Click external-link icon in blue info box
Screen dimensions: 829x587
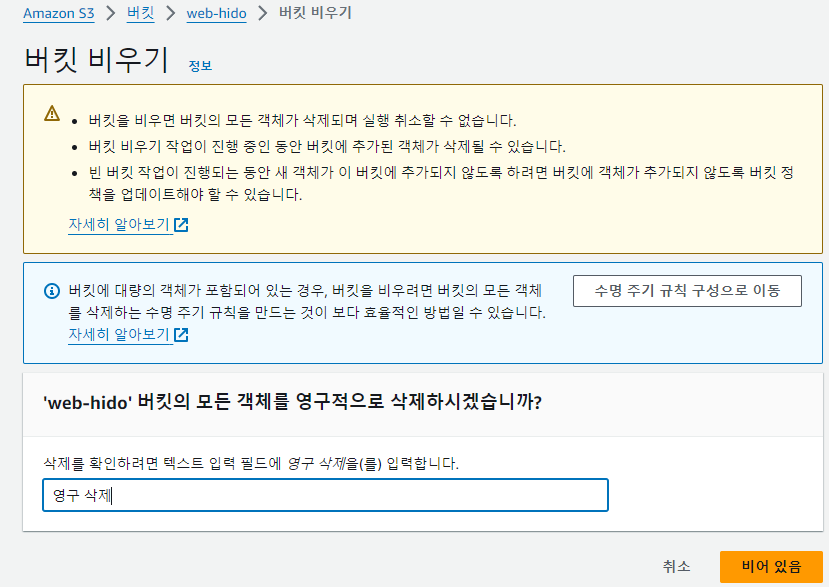tap(181, 335)
